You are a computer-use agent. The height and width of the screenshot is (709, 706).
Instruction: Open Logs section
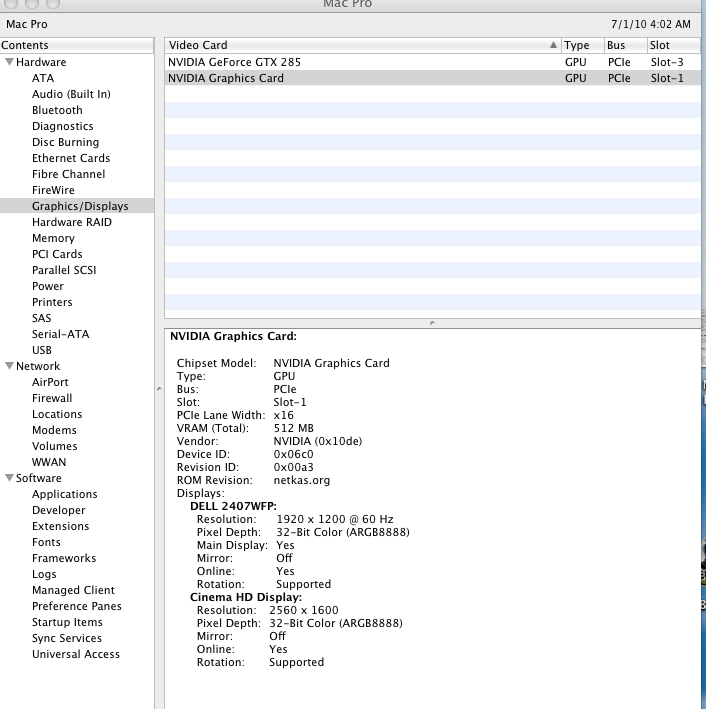click(x=44, y=574)
